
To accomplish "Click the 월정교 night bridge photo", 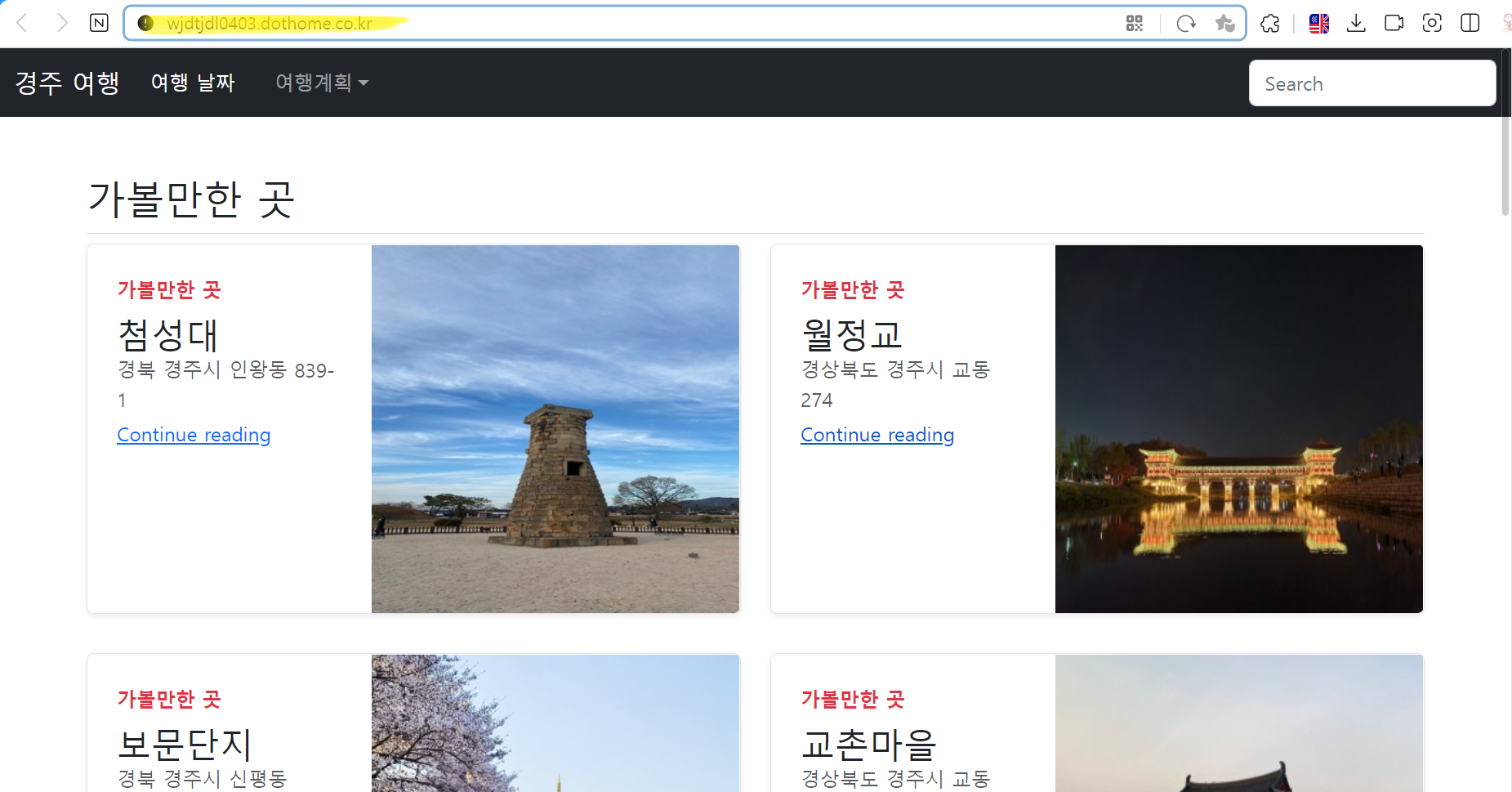I will pyautogui.click(x=1239, y=429).
